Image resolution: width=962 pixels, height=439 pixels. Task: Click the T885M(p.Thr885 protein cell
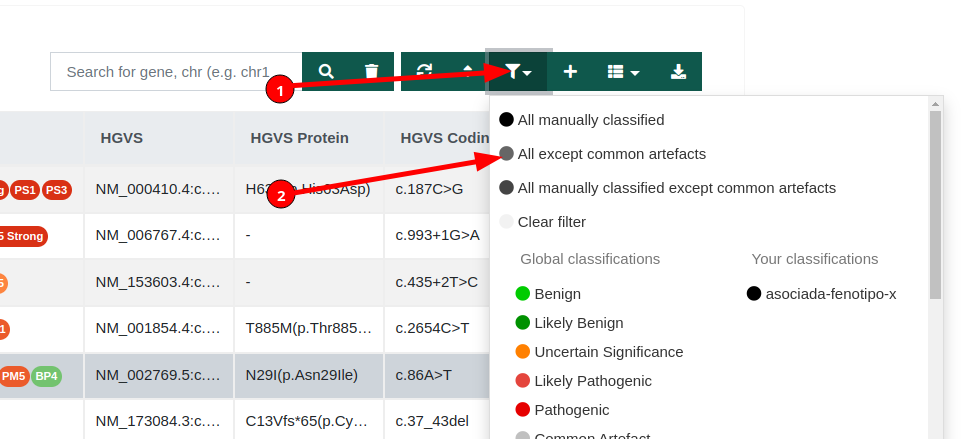point(309,329)
